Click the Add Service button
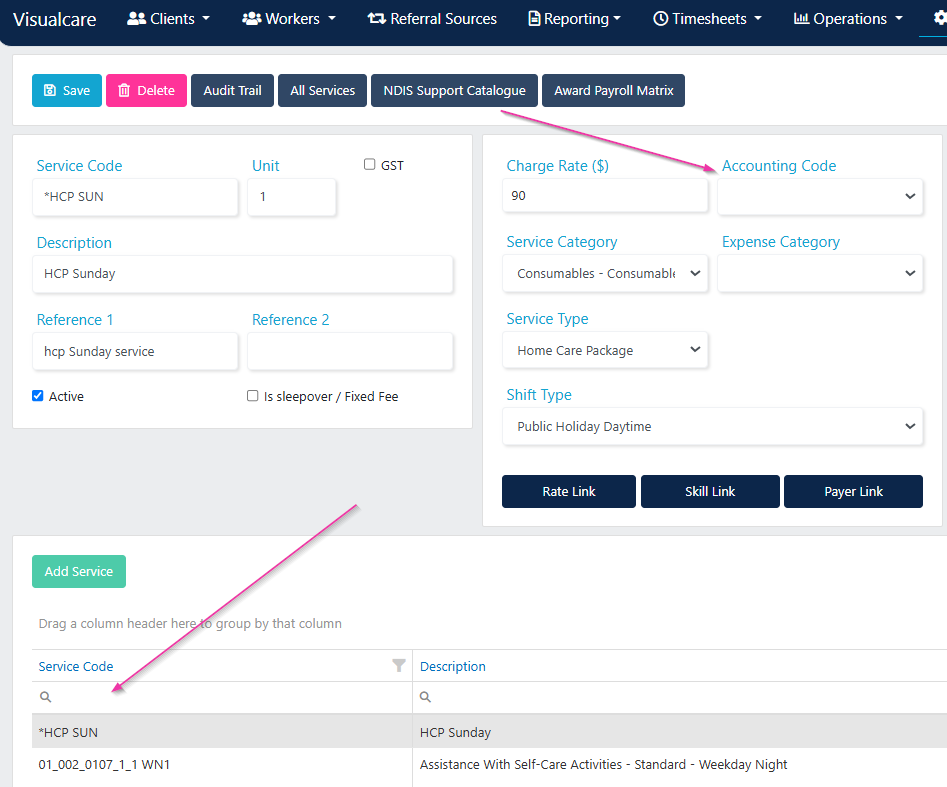Screen dimensions: 947x787 (79, 571)
